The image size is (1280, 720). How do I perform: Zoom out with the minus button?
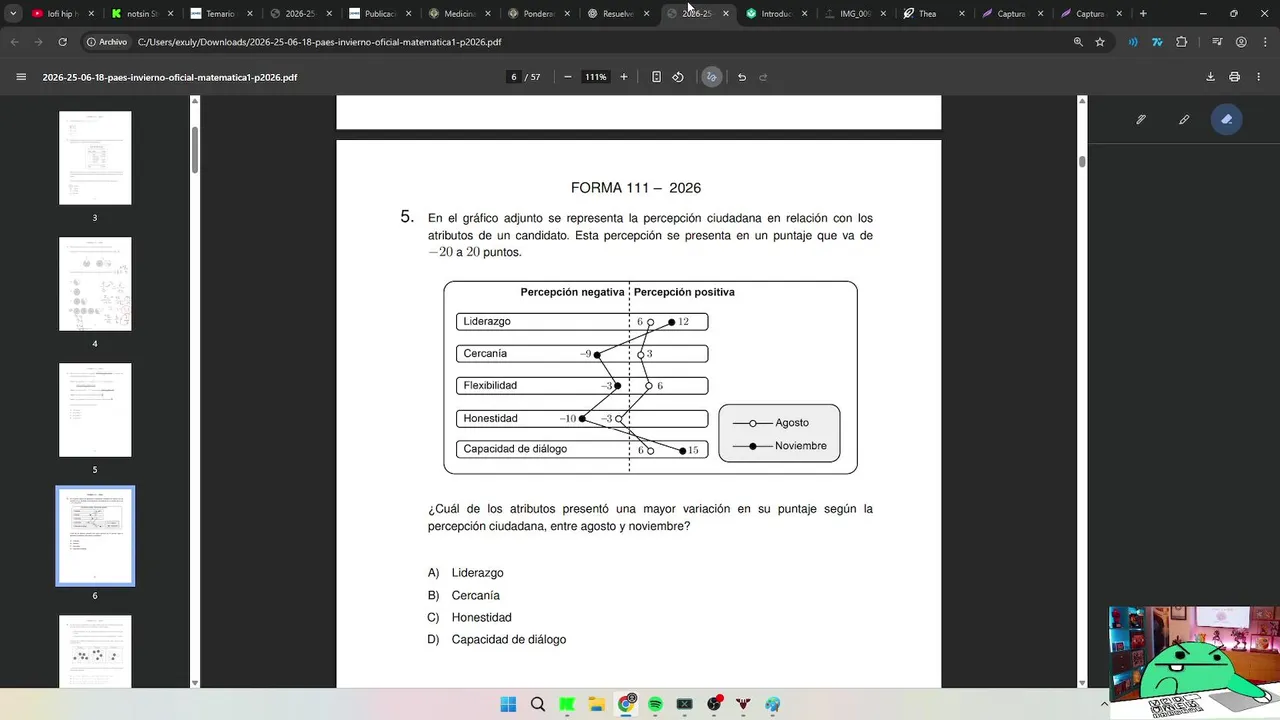pos(568,77)
